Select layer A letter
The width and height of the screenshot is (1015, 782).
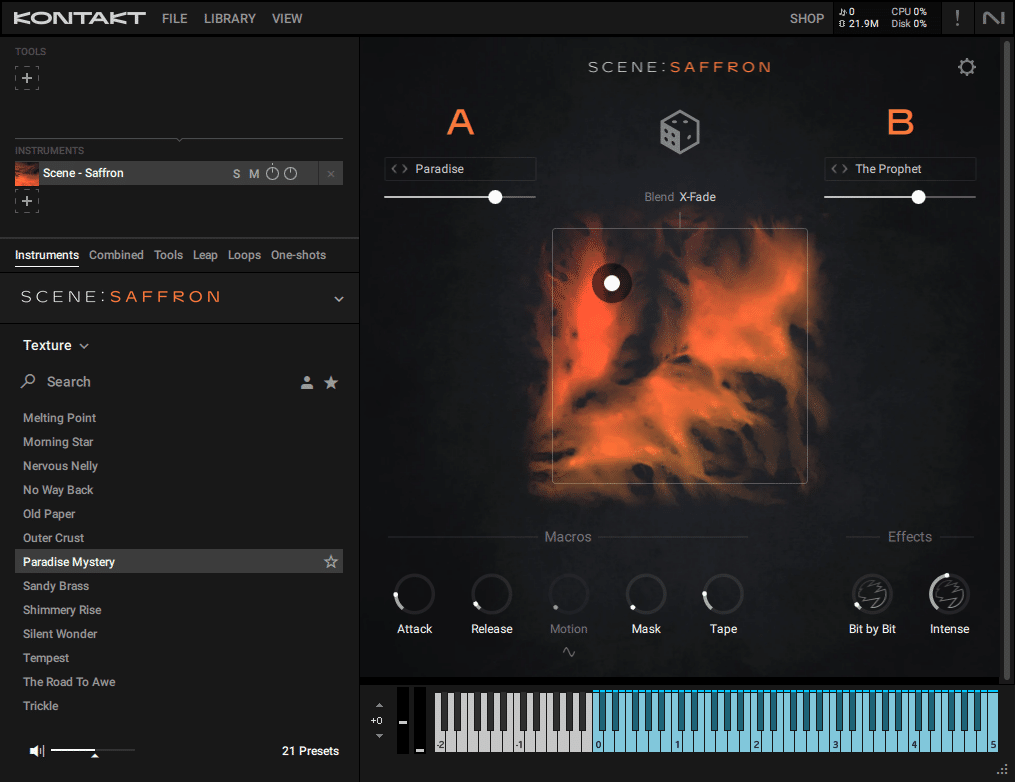[x=460, y=122]
